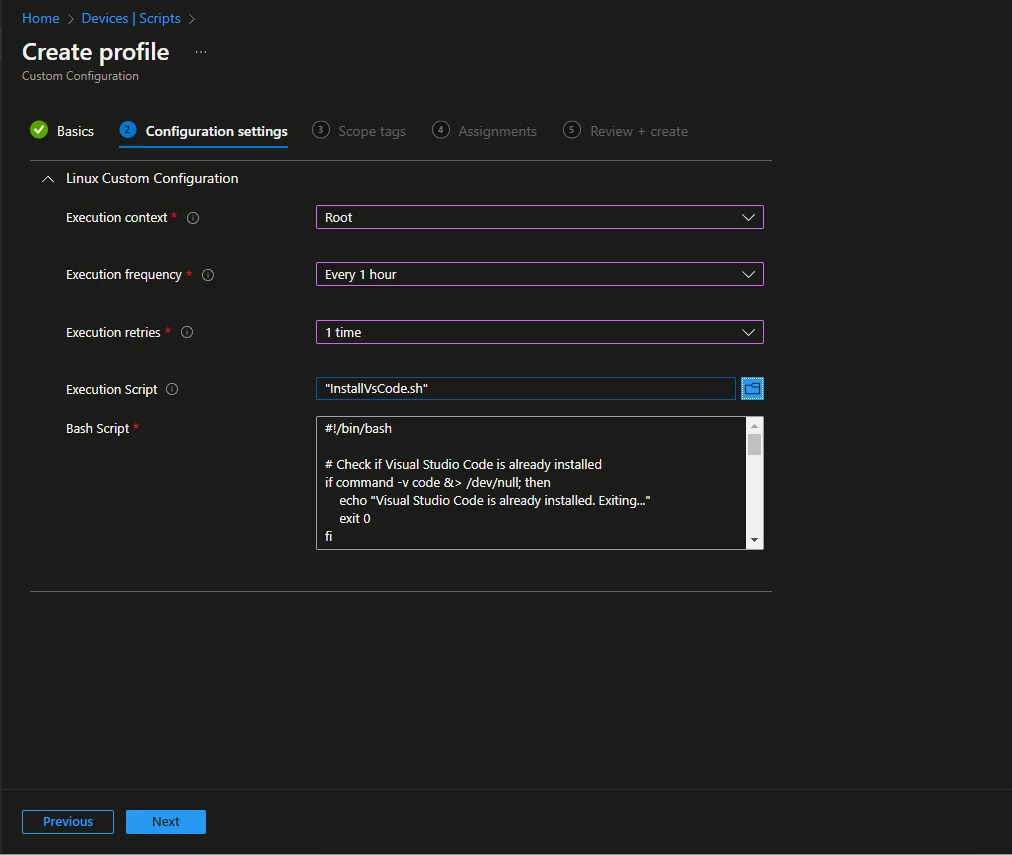Click the info icon beside Execution retries
The image size is (1012, 855).
click(x=187, y=332)
